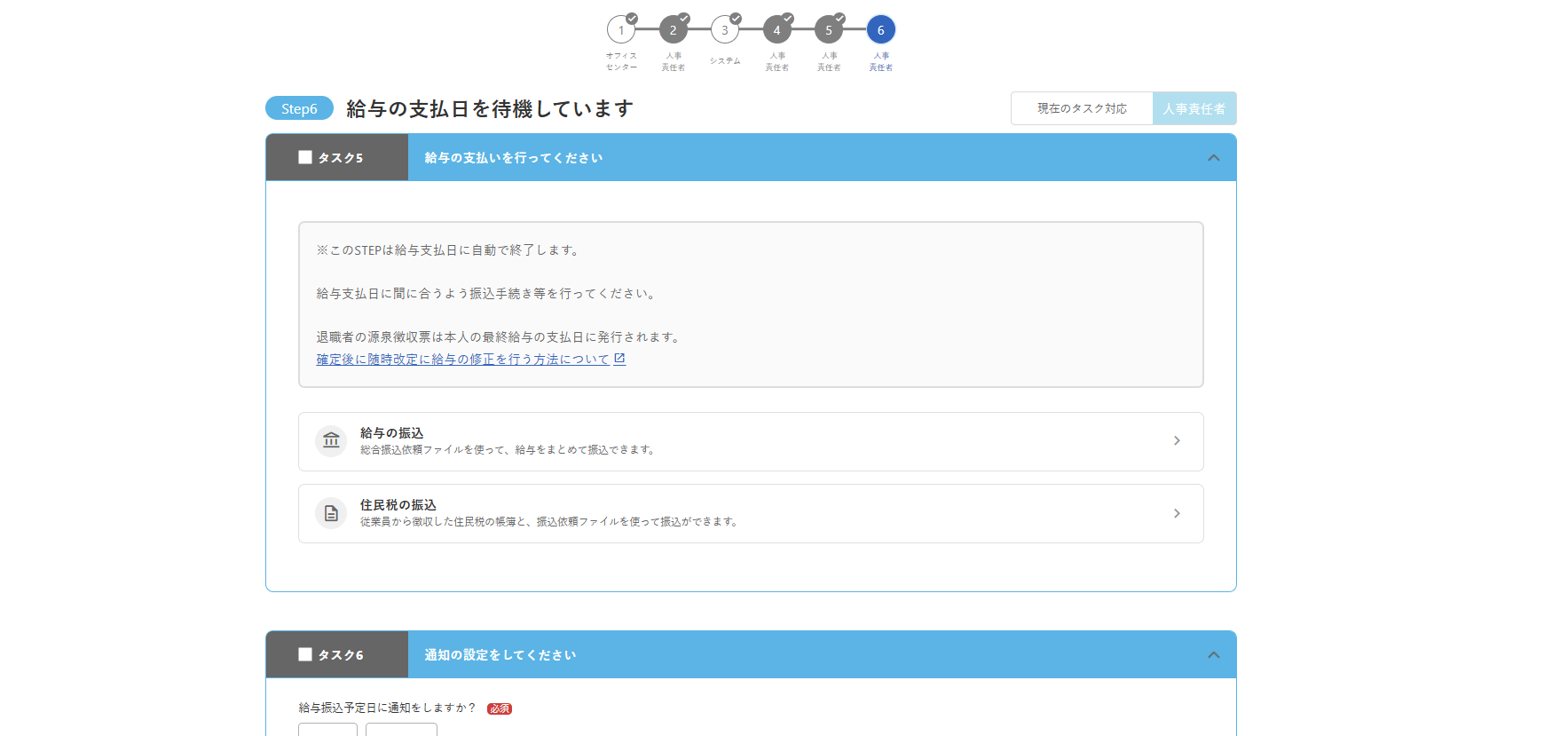
Task: Click the chevron arrow on 給与の振込 row
Action: (x=1177, y=440)
